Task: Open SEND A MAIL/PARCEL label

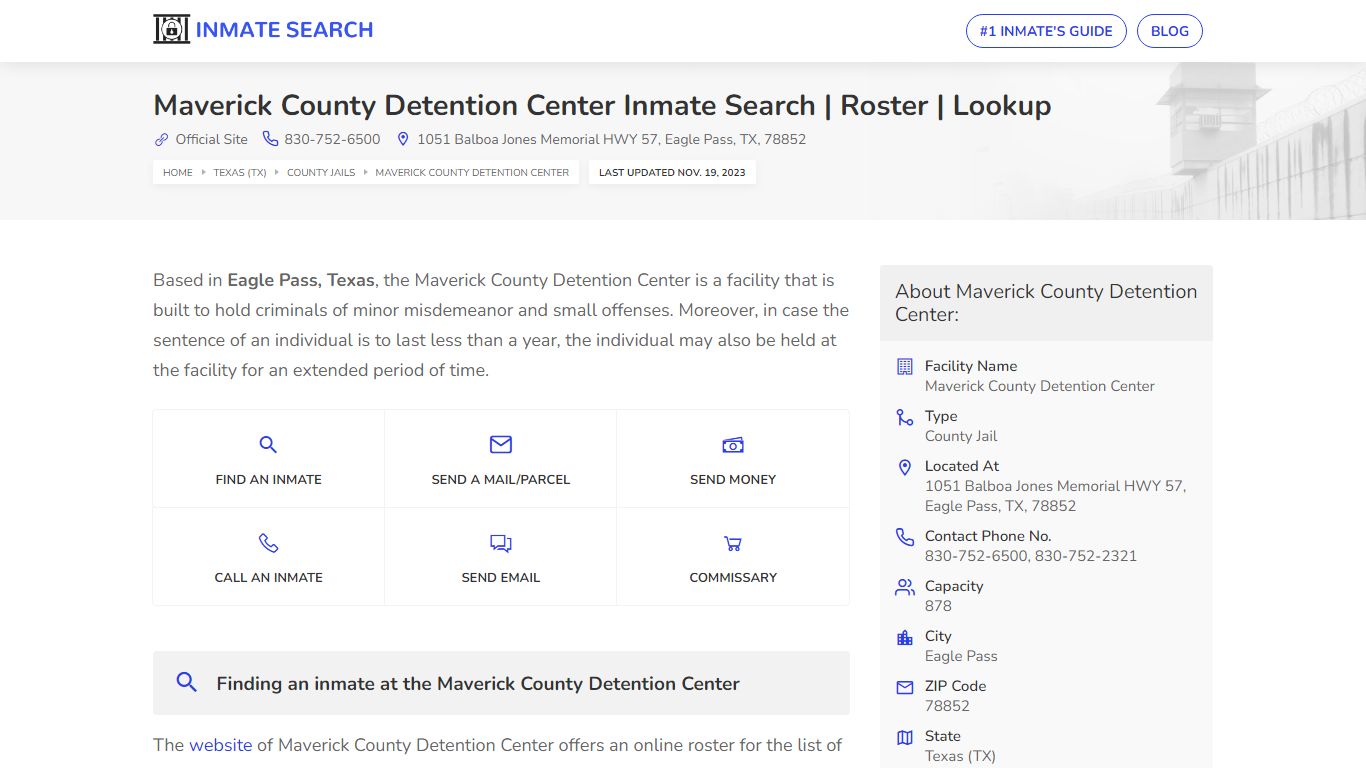Action: click(501, 480)
